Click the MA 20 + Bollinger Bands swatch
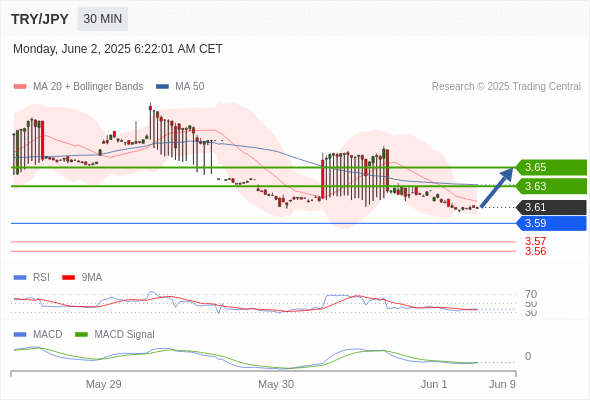 (20, 87)
